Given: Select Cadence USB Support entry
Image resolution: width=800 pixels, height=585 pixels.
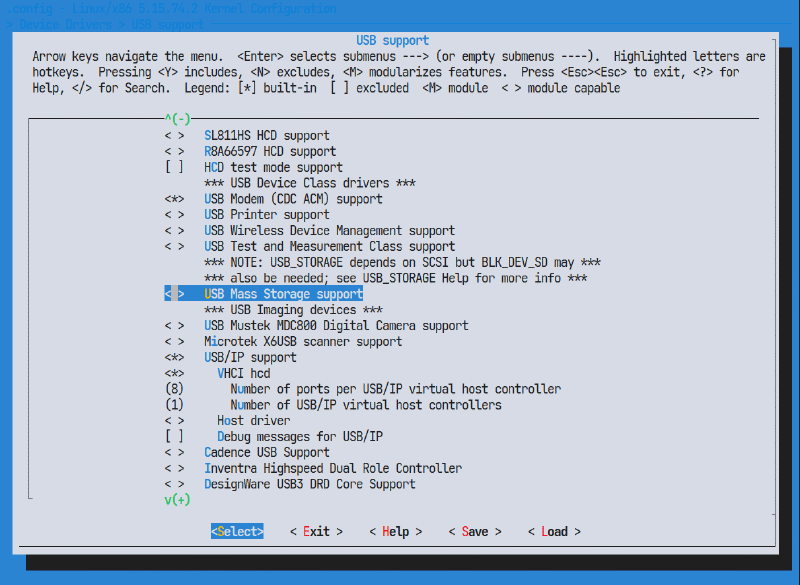Looking at the screenshot, I should (x=266, y=452).
